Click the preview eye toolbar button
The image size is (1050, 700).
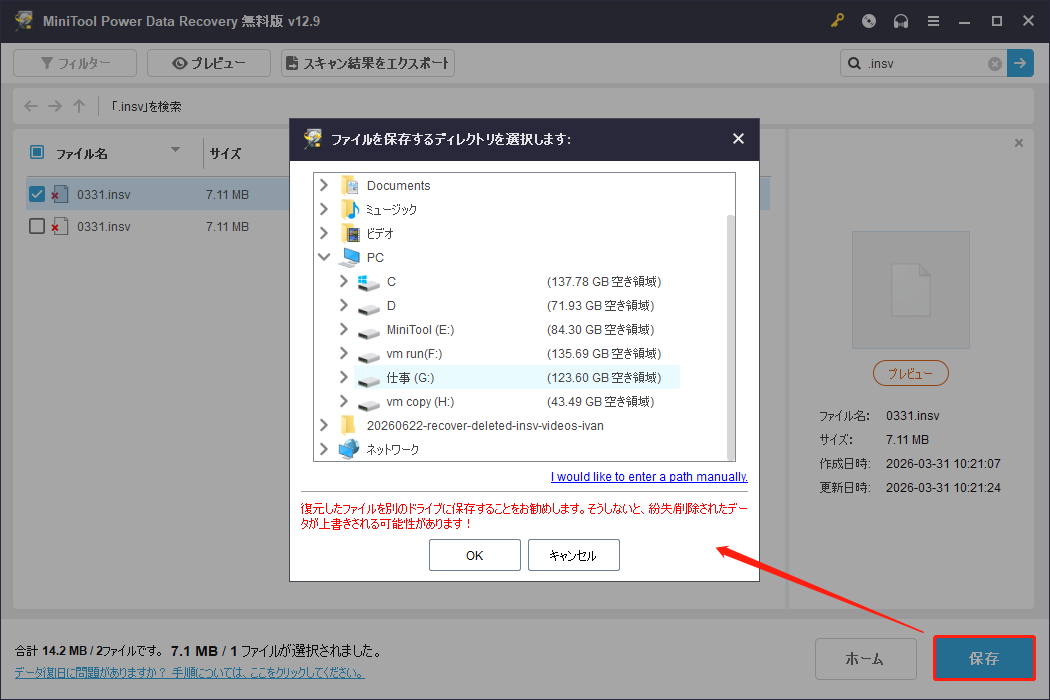pos(209,63)
